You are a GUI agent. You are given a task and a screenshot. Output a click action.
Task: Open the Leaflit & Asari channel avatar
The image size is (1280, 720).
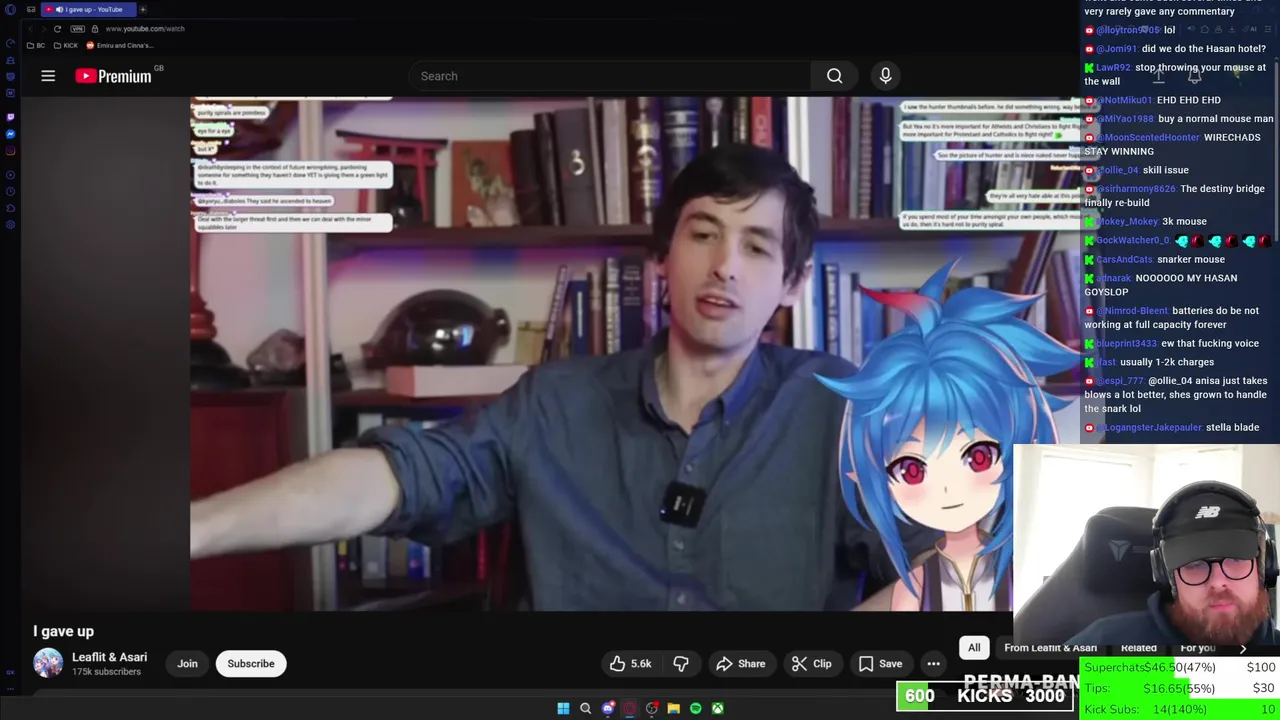[48, 663]
